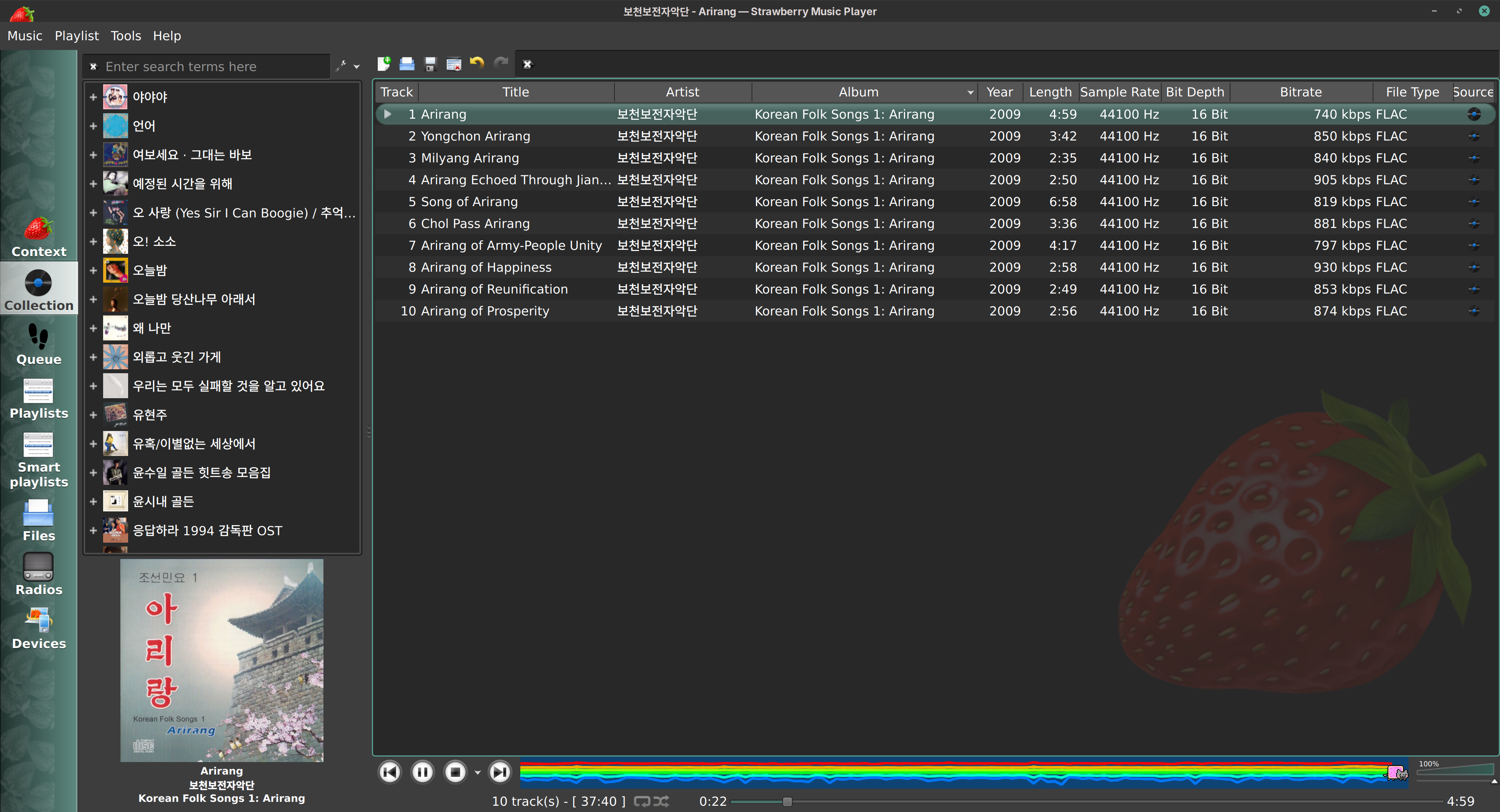Image resolution: width=1500 pixels, height=812 pixels.
Task: Select the Chol Pass Arirang track
Action: click(935, 224)
